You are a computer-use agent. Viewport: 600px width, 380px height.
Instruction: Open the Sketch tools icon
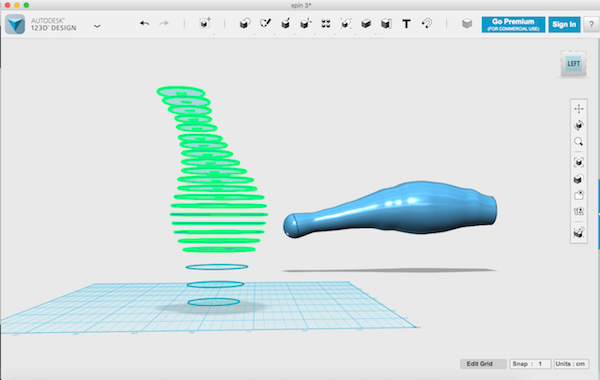coord(265,24)
